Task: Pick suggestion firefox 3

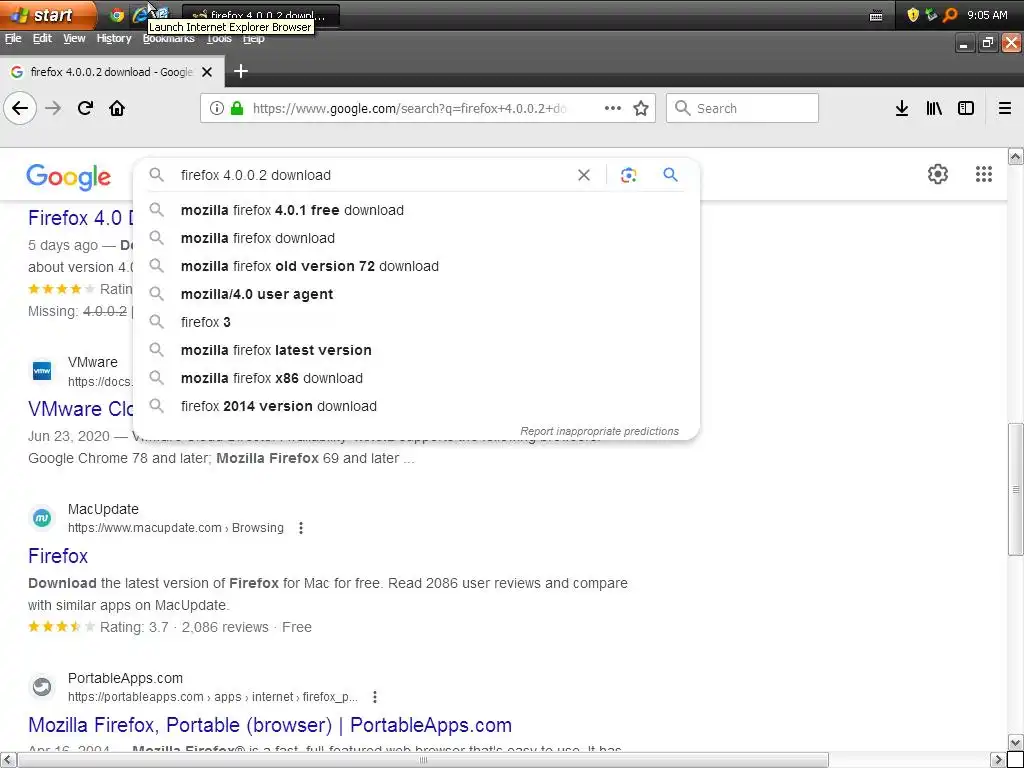Action: point(416,323)
